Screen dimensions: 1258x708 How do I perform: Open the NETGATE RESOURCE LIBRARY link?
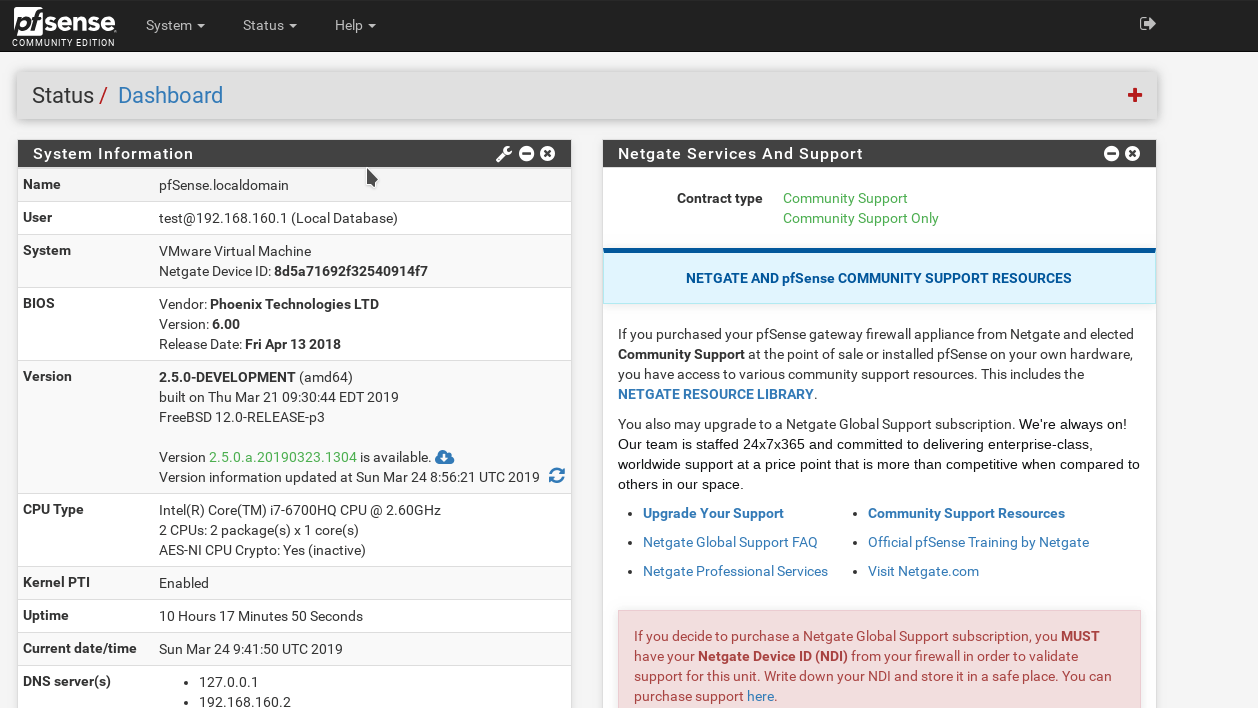click(x=716, y=394)
